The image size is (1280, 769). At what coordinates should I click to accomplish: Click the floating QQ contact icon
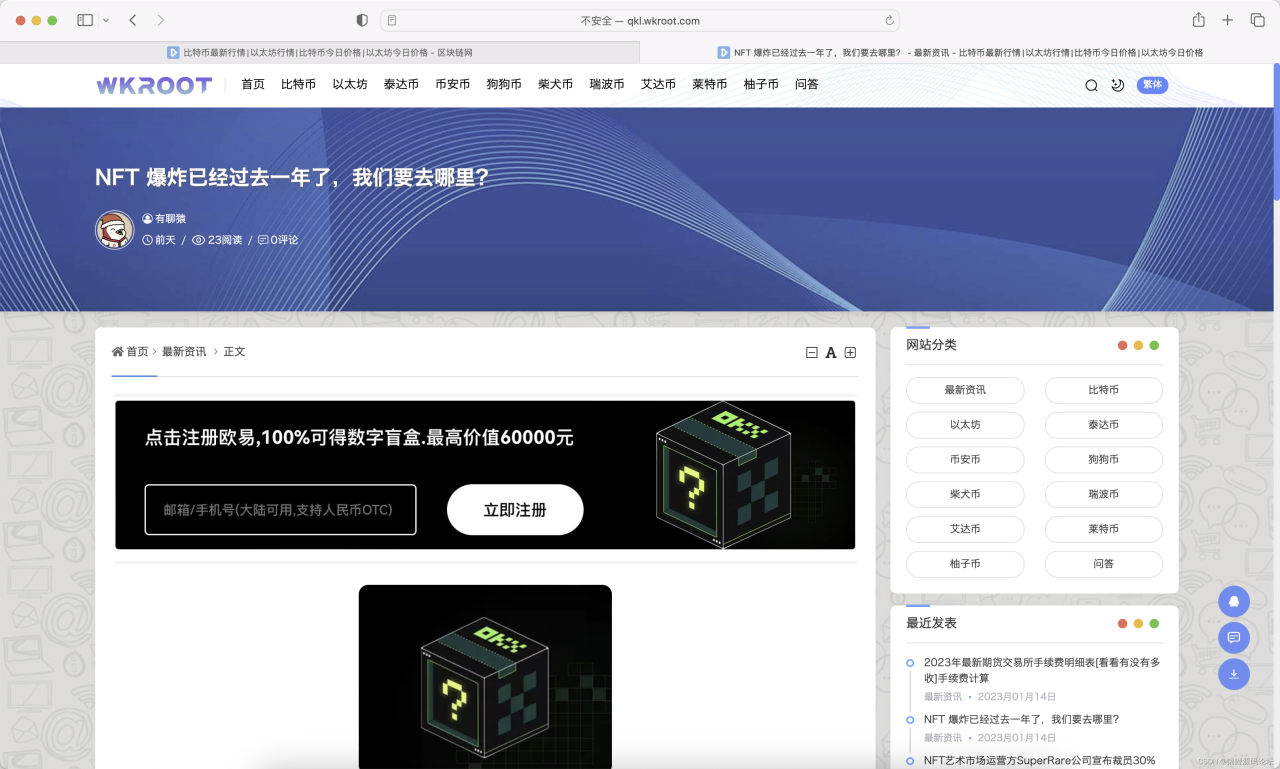tap(1234, 601)
